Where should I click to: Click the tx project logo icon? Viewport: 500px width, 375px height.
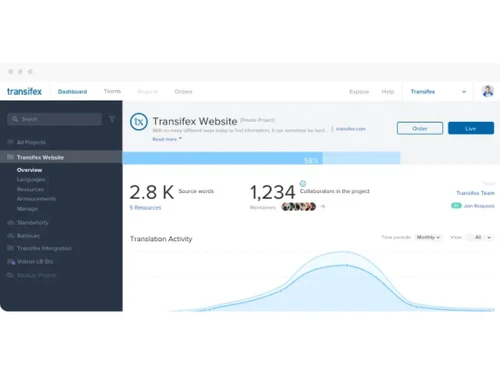139,122
